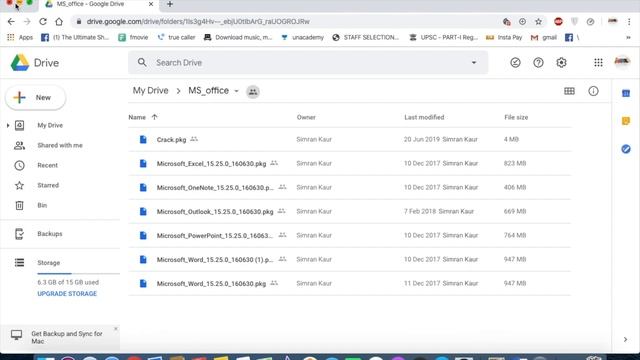This screenshot has height=360, width=640.
Task: Select the Crack.pkg file
Action: [349, 139]
